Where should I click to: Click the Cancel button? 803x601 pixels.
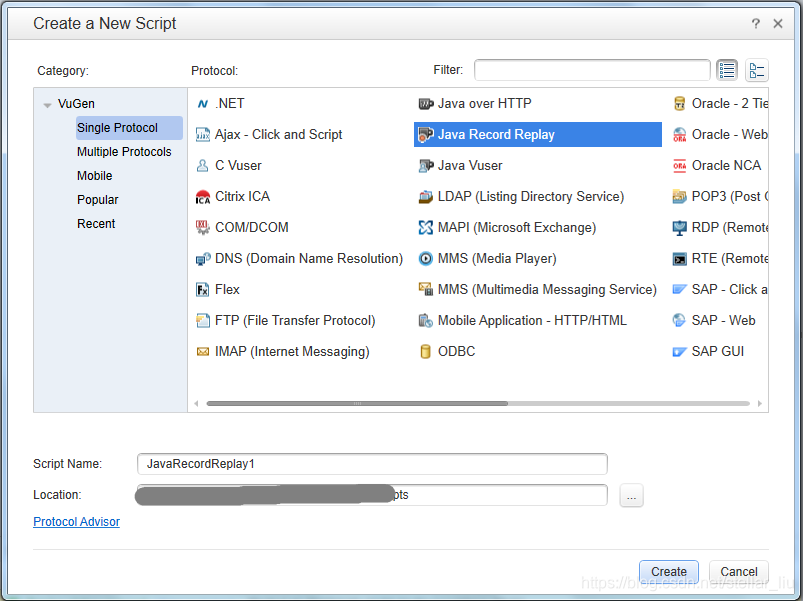(738, 571)
